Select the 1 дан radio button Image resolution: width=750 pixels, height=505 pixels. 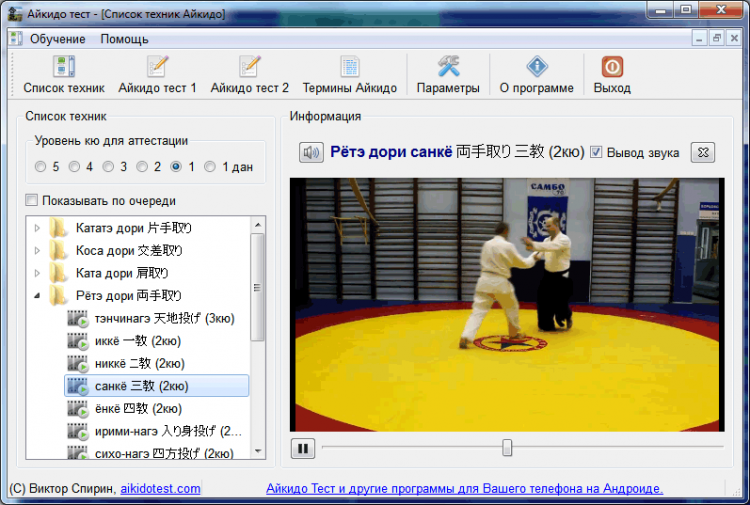tap(210, 166)
